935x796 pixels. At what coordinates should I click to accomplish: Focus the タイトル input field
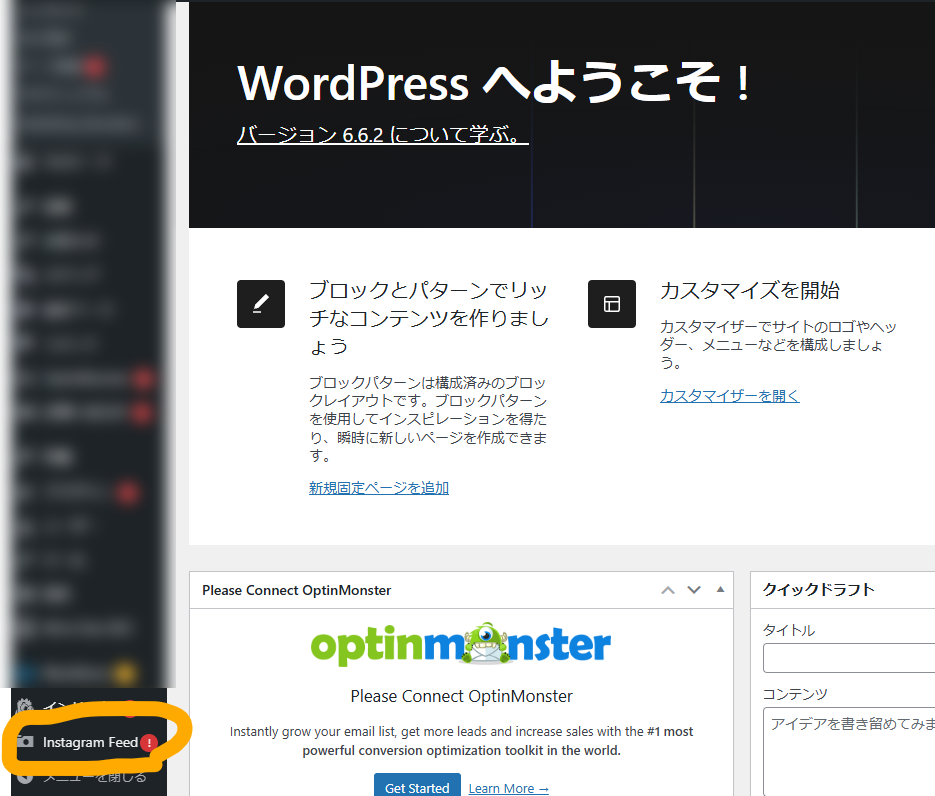pos(849,658)
